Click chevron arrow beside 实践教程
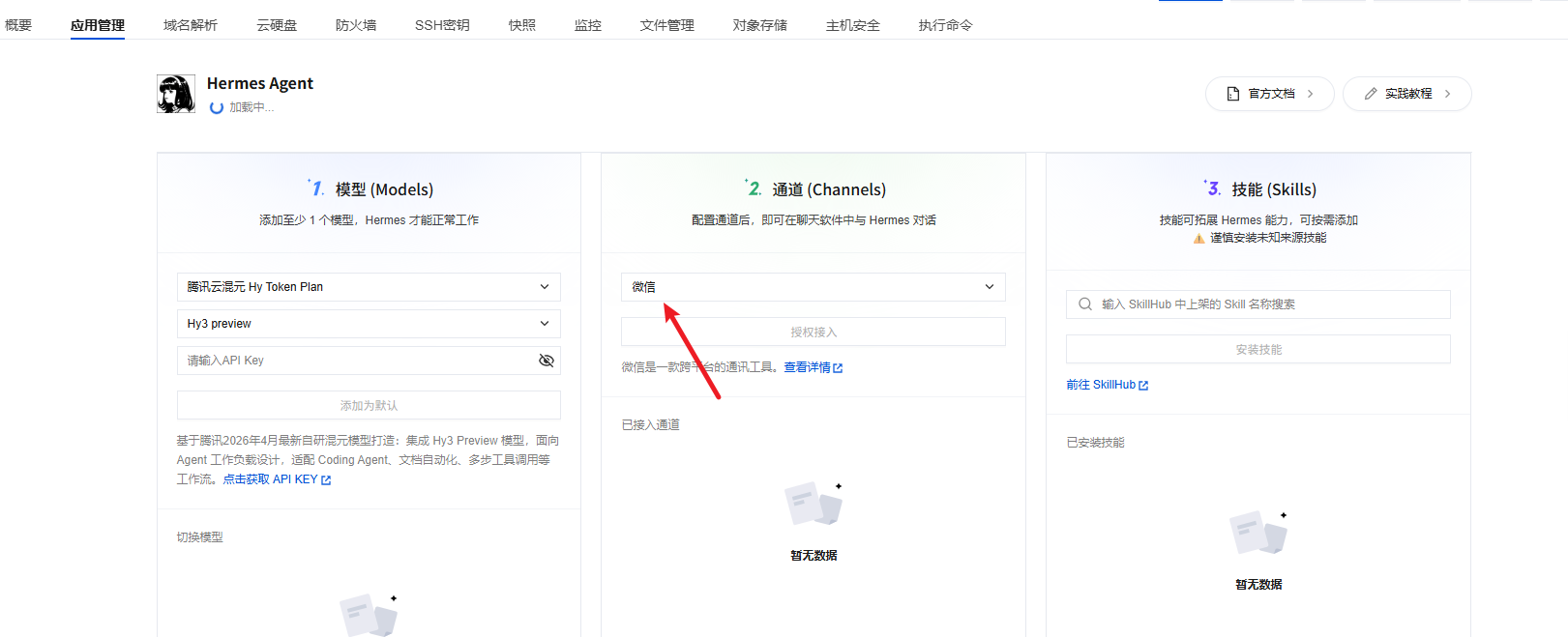1568x637 pixels. 1448,94
